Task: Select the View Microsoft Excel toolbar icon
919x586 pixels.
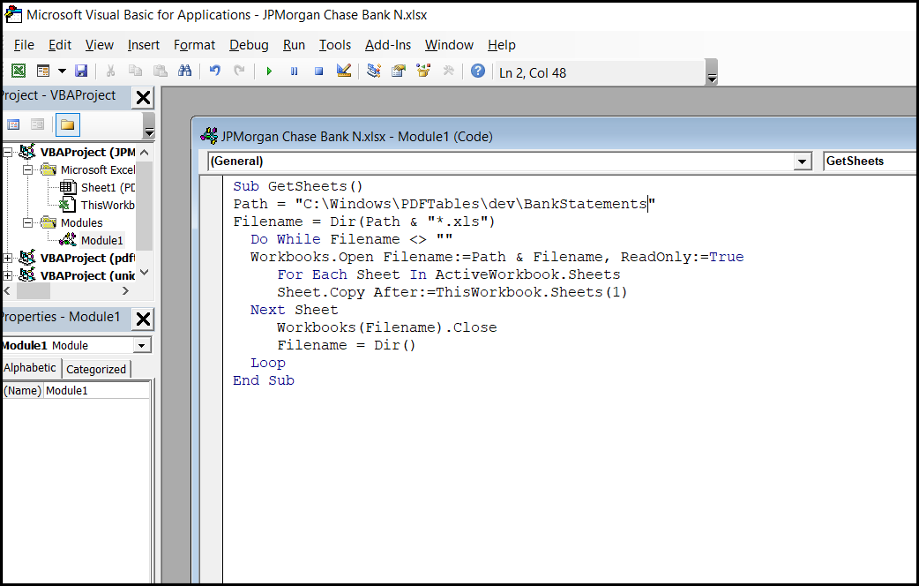Action: (x=18, y=70)
